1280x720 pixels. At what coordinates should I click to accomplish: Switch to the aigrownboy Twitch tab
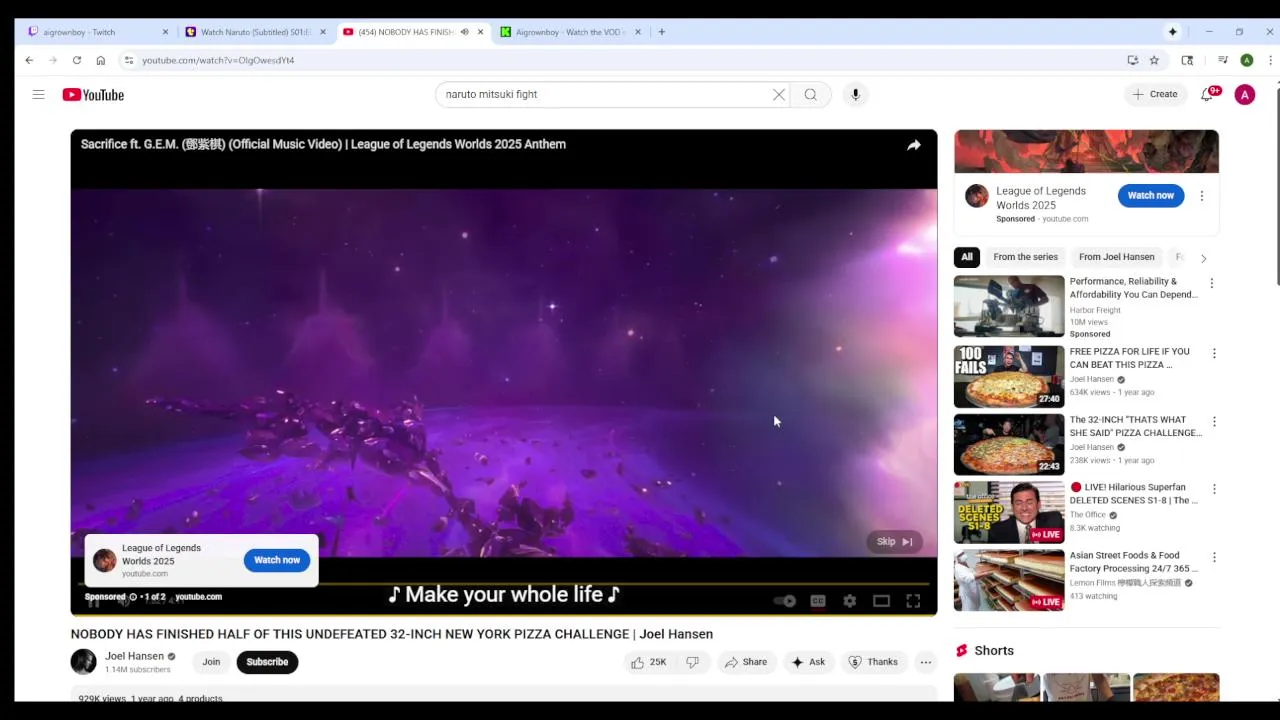tap(97, 32)
